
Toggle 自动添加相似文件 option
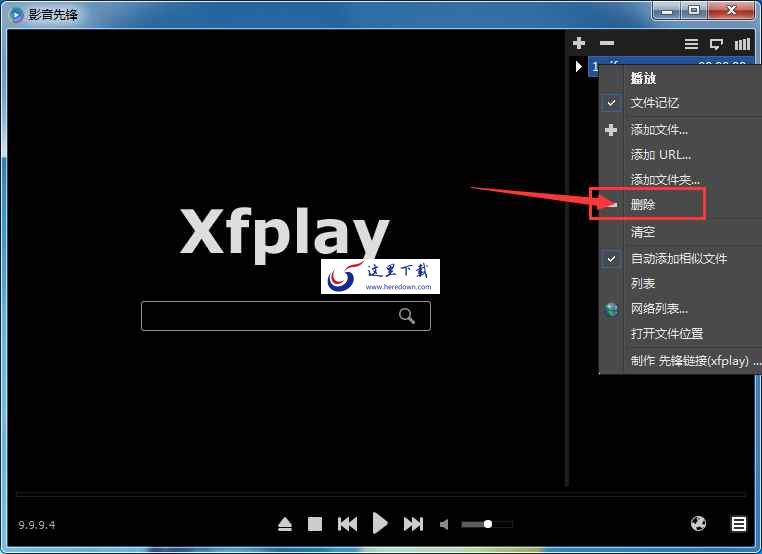(680, 259)
